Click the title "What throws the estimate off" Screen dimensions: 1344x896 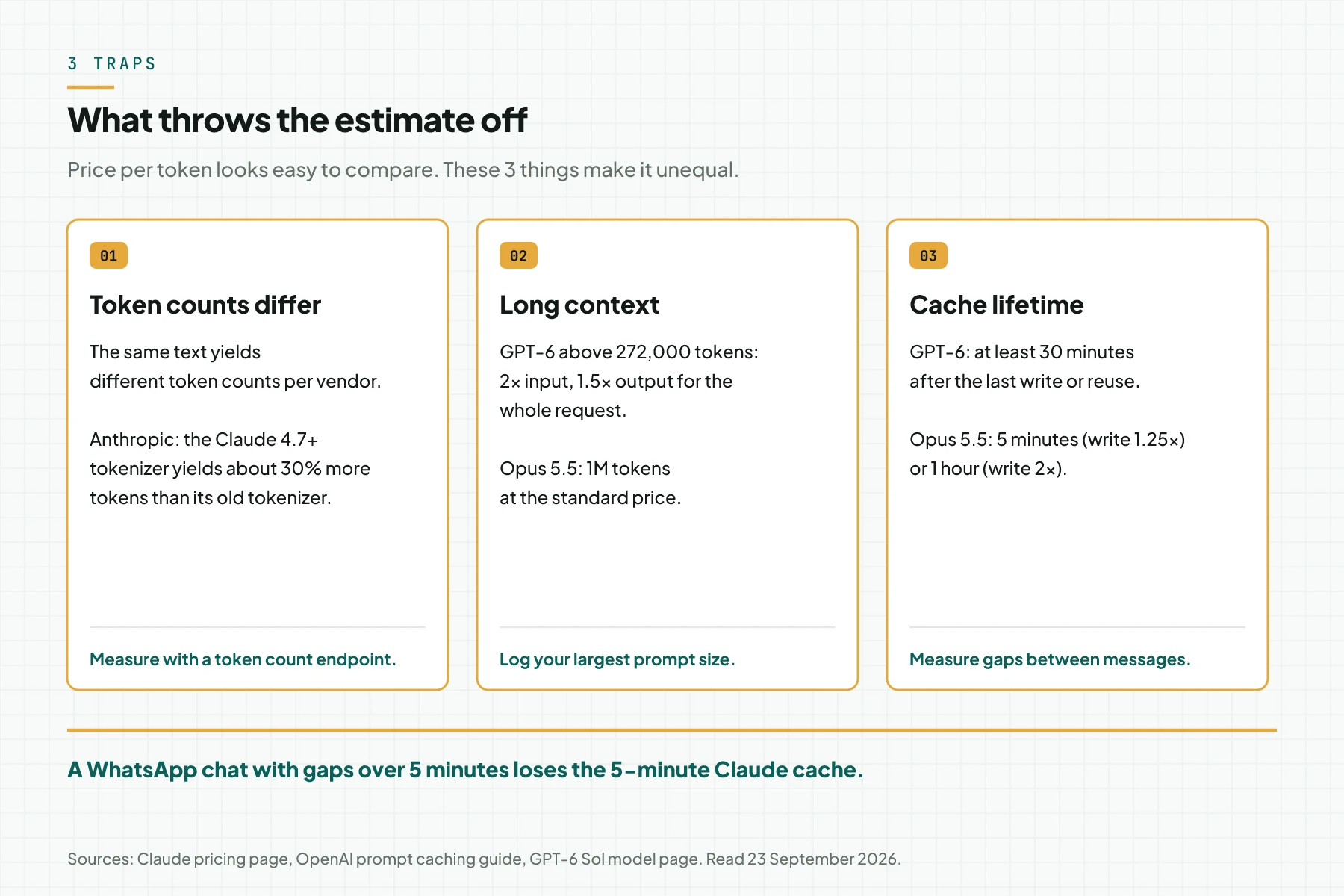pyautogui.click(x=297, y=120)
